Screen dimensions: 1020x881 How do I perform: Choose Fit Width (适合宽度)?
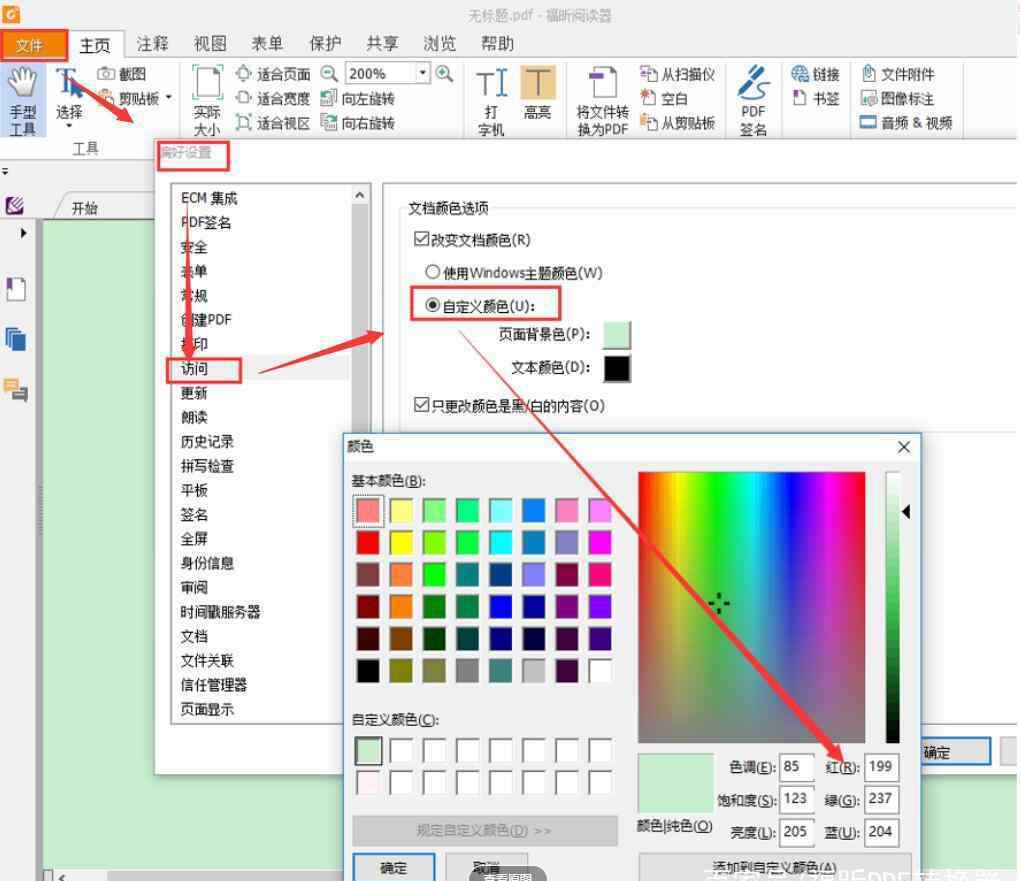point(273,98)
